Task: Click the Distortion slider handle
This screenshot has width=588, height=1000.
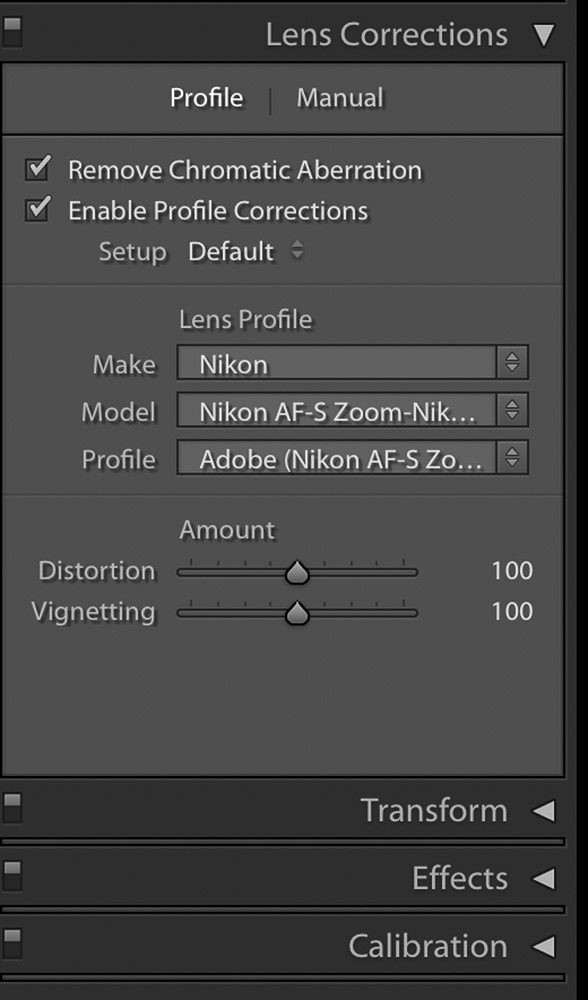Action: click(x=297, y=573)
